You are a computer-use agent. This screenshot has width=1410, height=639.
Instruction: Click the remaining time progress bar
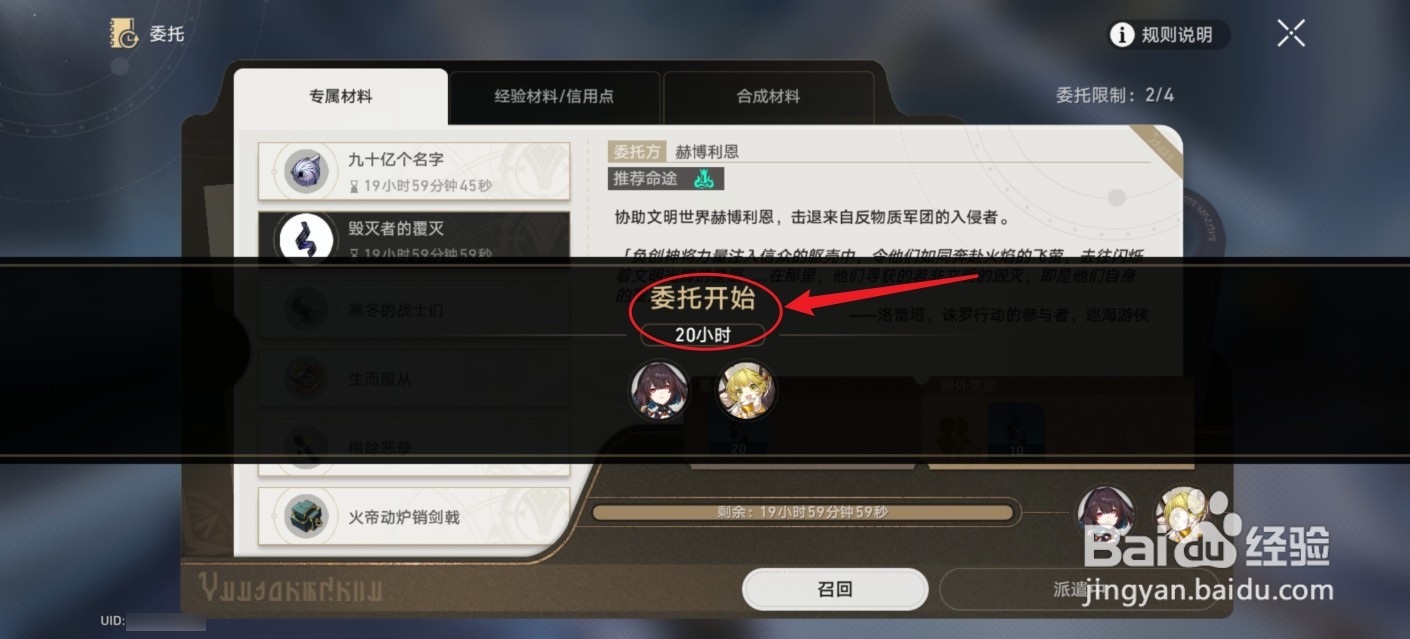pos(803,513)
